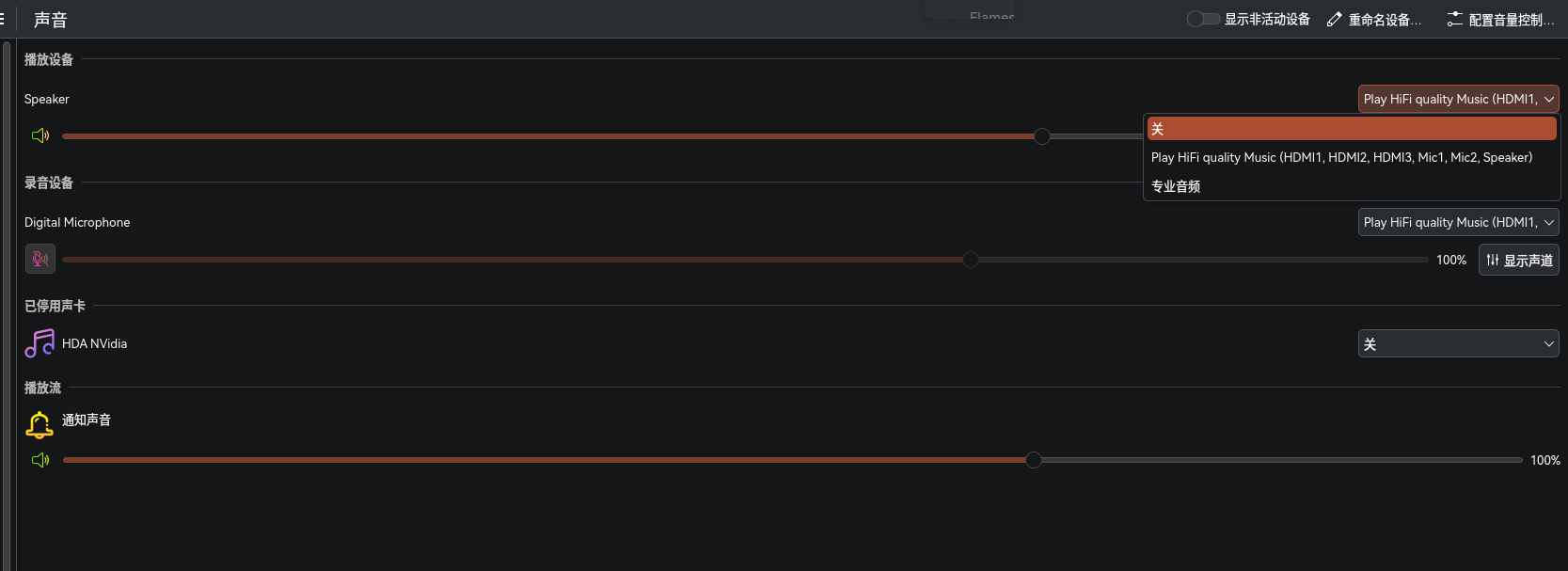Click the rename devices pencil icon
This screenshot has width=1568, height=571.
coord(1334,20)
